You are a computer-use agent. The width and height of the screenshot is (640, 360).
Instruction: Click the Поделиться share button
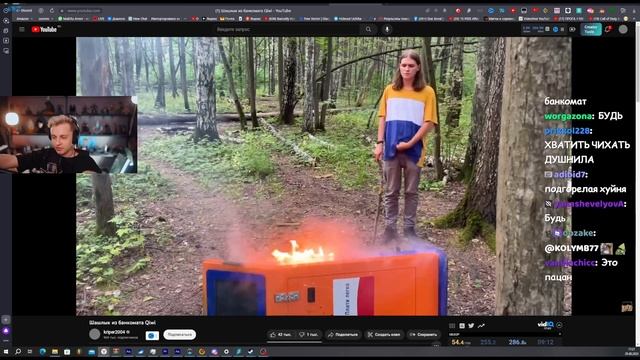[x=343, y=335]
